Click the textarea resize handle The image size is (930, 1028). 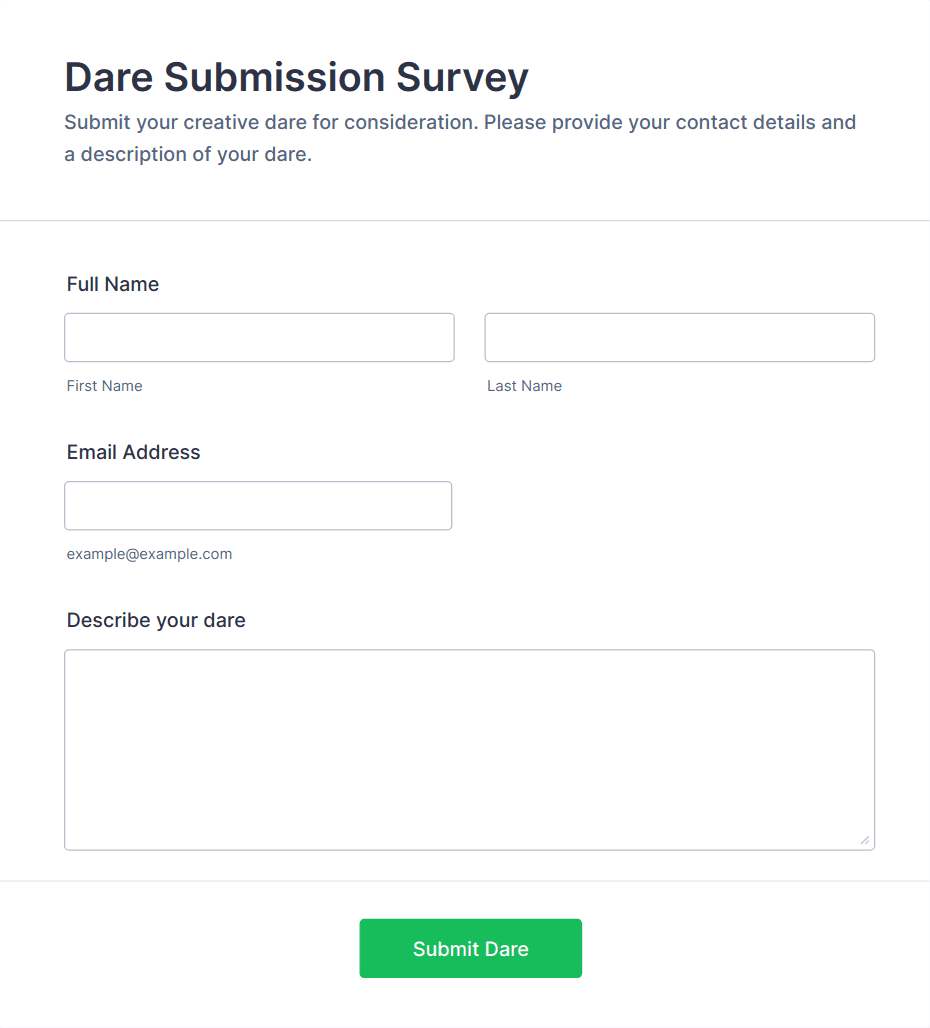[x=865, y=840]
